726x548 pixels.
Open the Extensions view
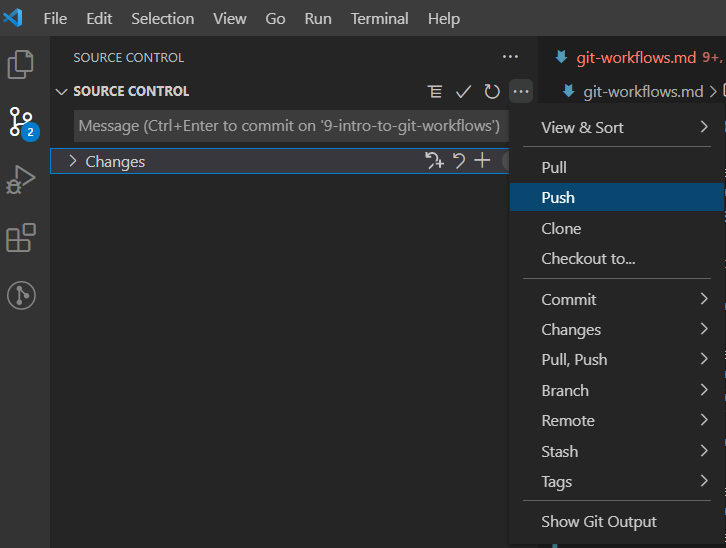click(21, 238)
